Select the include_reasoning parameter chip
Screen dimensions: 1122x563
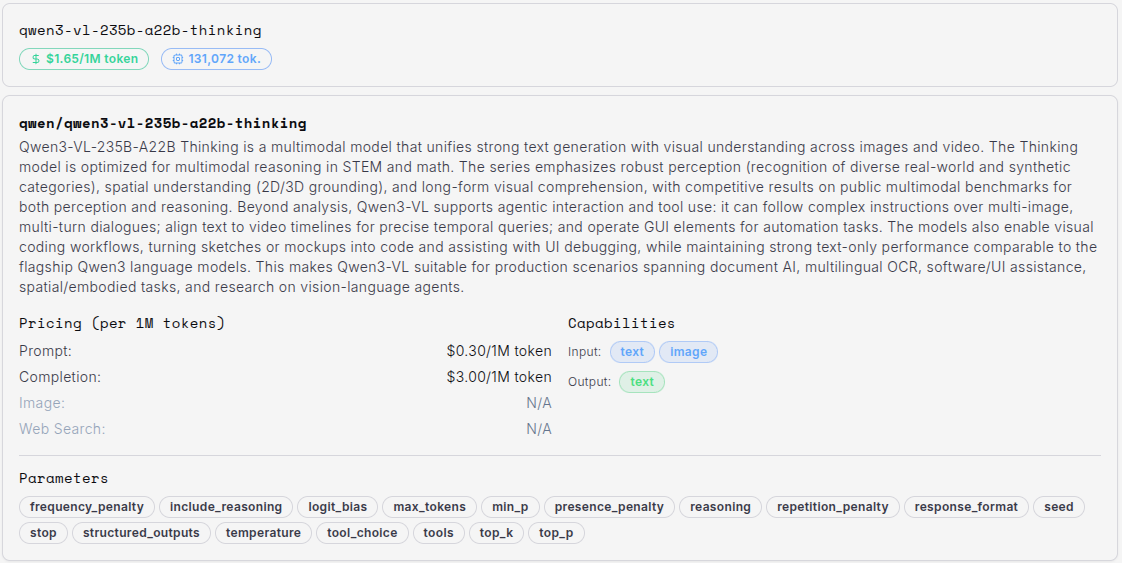[x=226, y=507]
